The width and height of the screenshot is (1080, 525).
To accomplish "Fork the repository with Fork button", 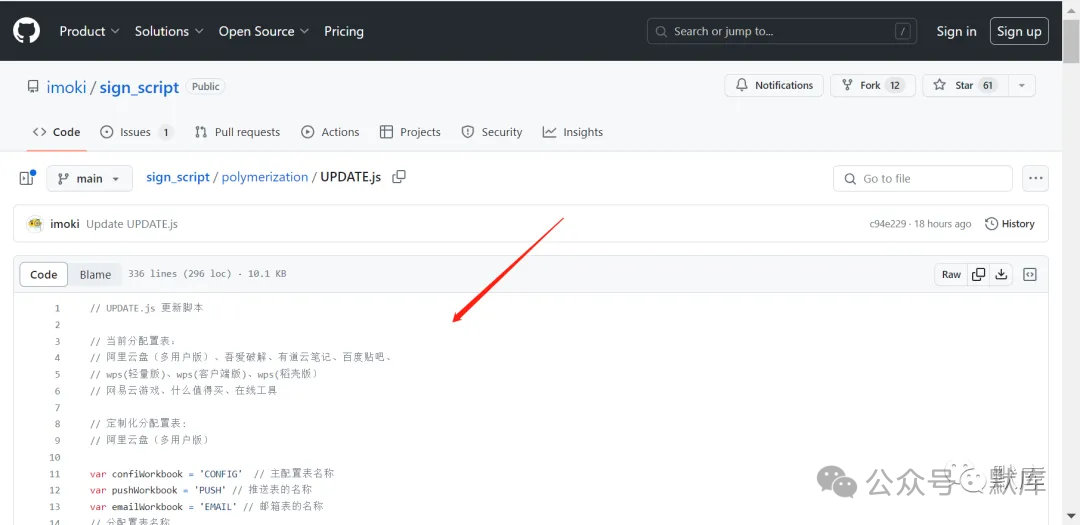I will click(x=873, y=85).
